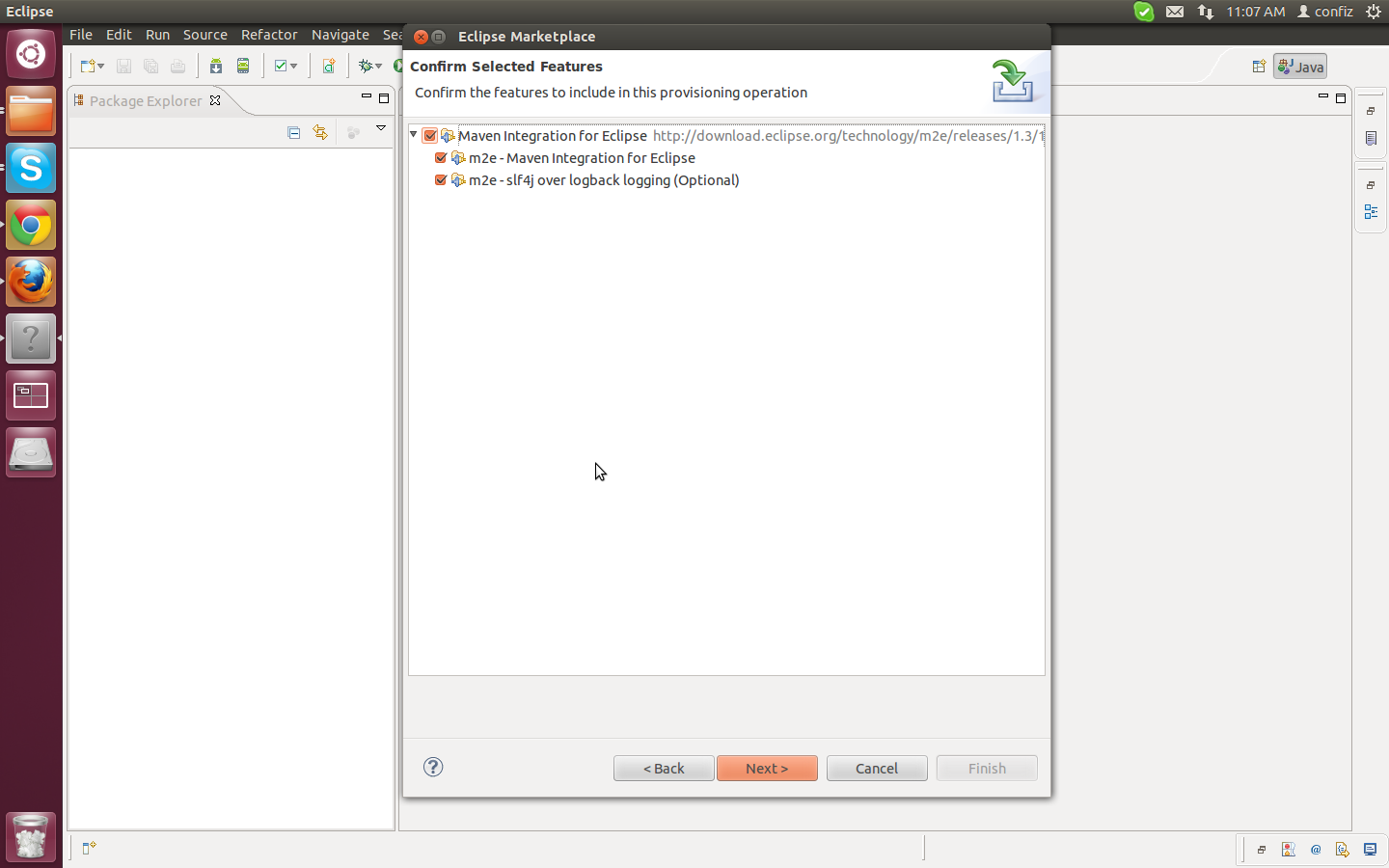
Task: Launch Firefox from the dock
Action: coord(31,282)
